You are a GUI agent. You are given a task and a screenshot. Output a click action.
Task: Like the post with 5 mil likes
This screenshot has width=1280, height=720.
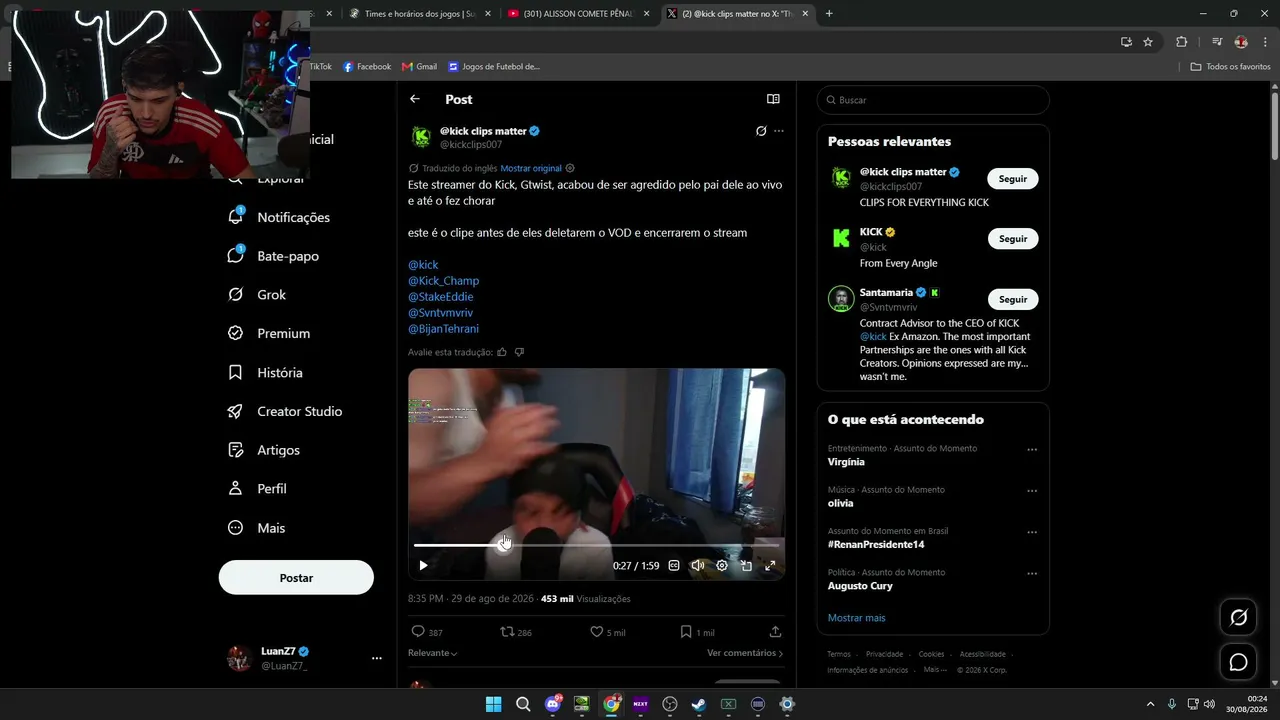(607, 632)
